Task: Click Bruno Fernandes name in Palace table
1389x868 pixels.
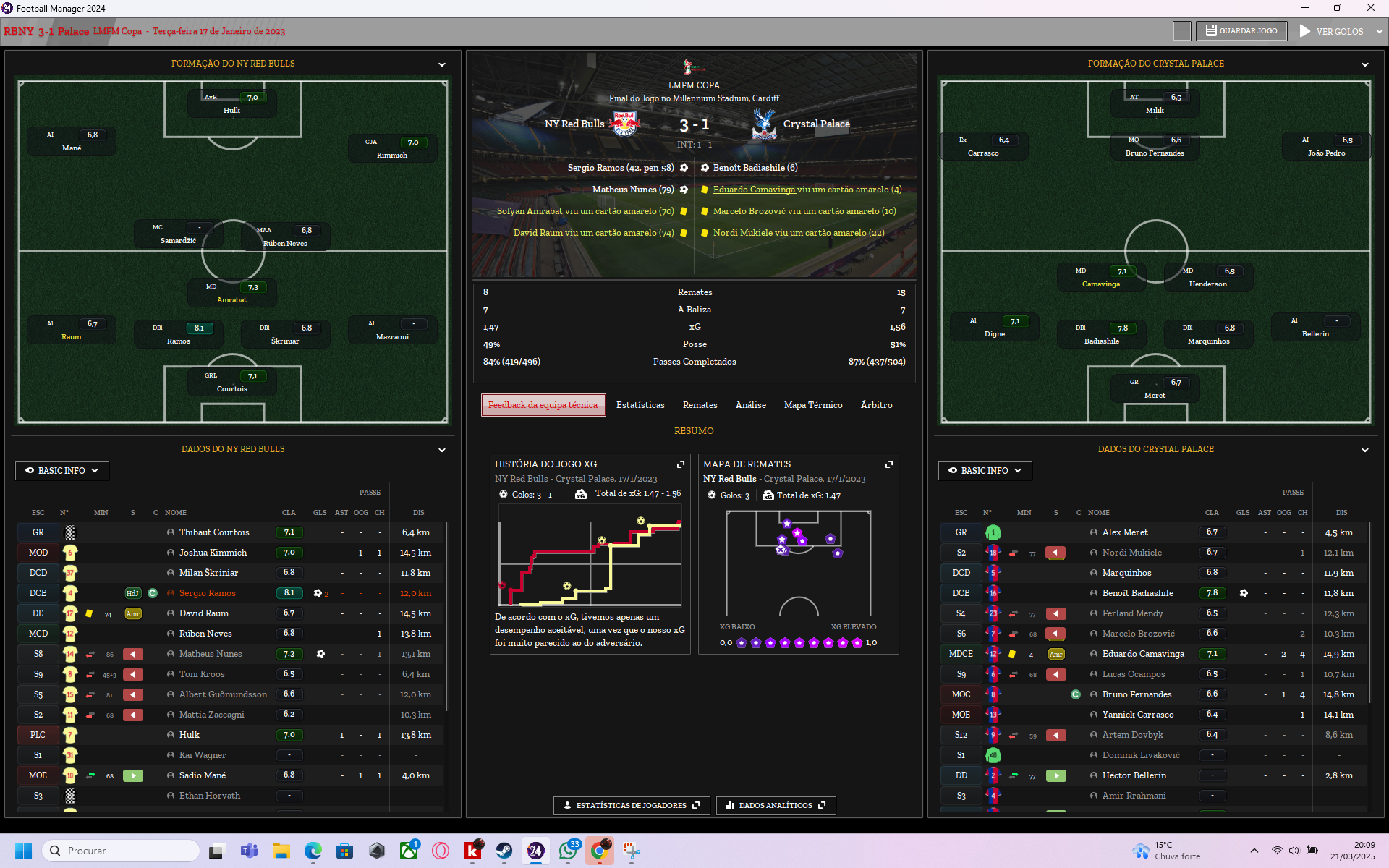Action: 1137,694
